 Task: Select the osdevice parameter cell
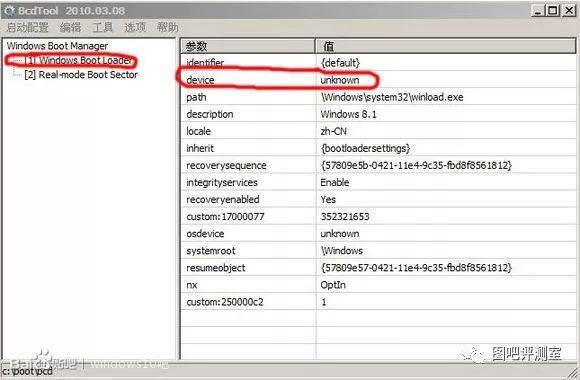tap(249, 233)
